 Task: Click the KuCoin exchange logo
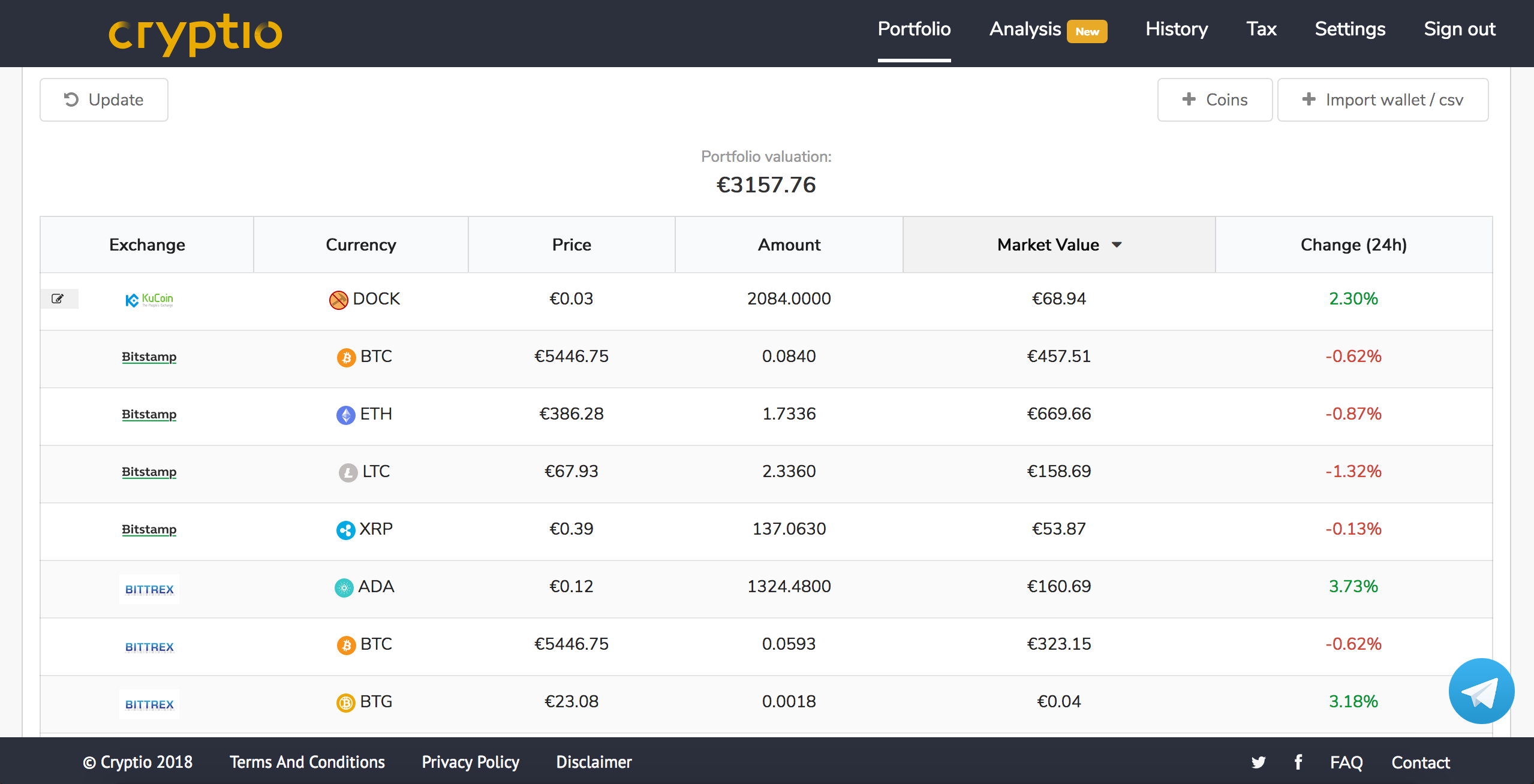(x=149, y=299)
